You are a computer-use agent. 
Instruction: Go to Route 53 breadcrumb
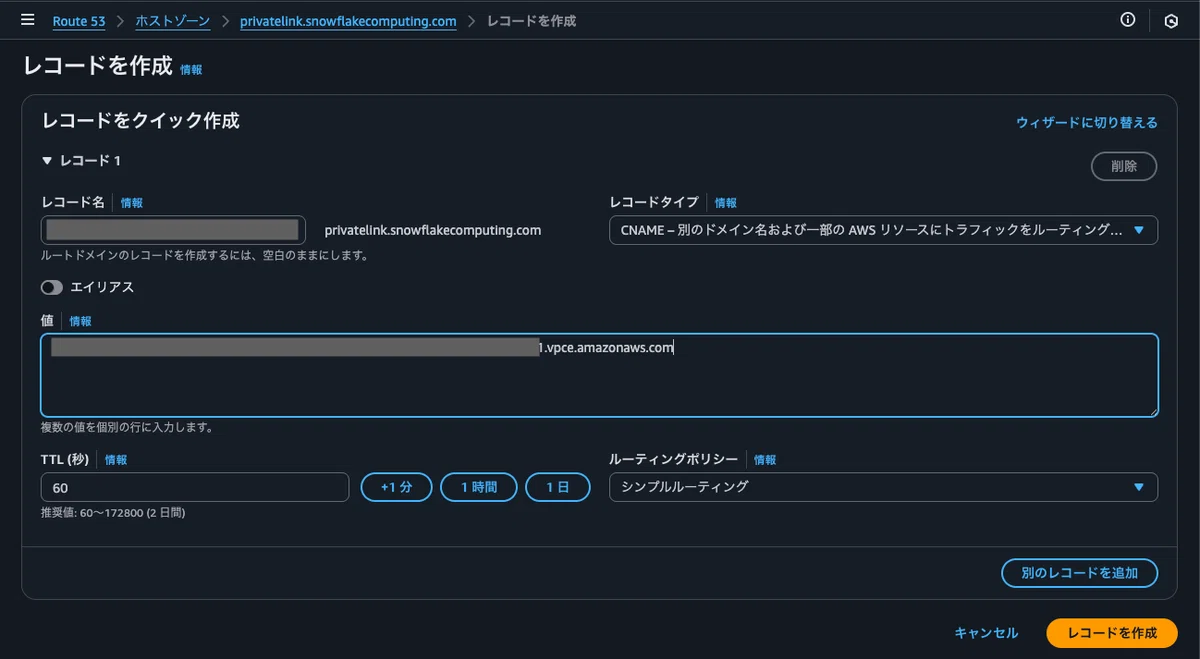click(x=78, y=21)
